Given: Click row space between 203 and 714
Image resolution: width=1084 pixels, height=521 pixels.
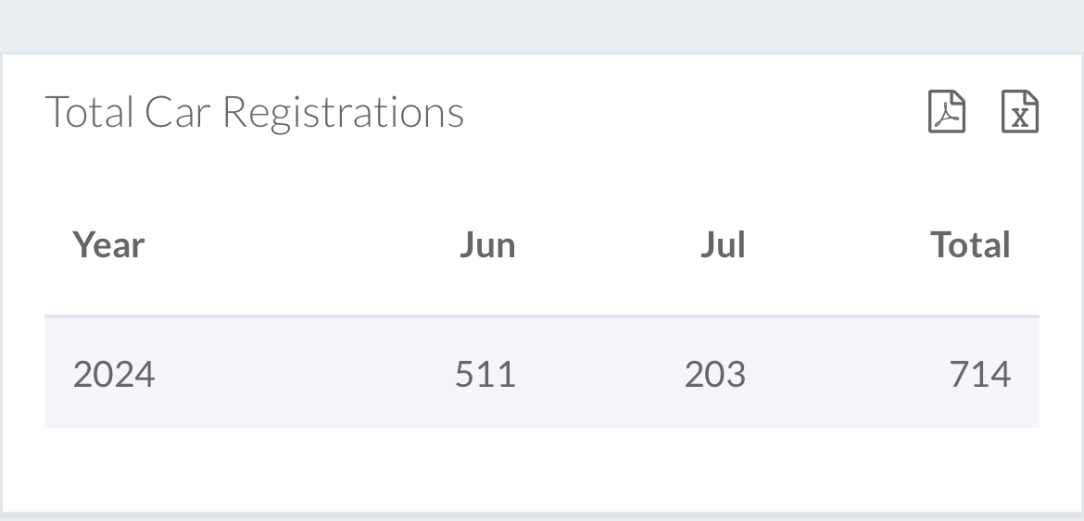Looking at the screenshot, I should coord(848,375).
